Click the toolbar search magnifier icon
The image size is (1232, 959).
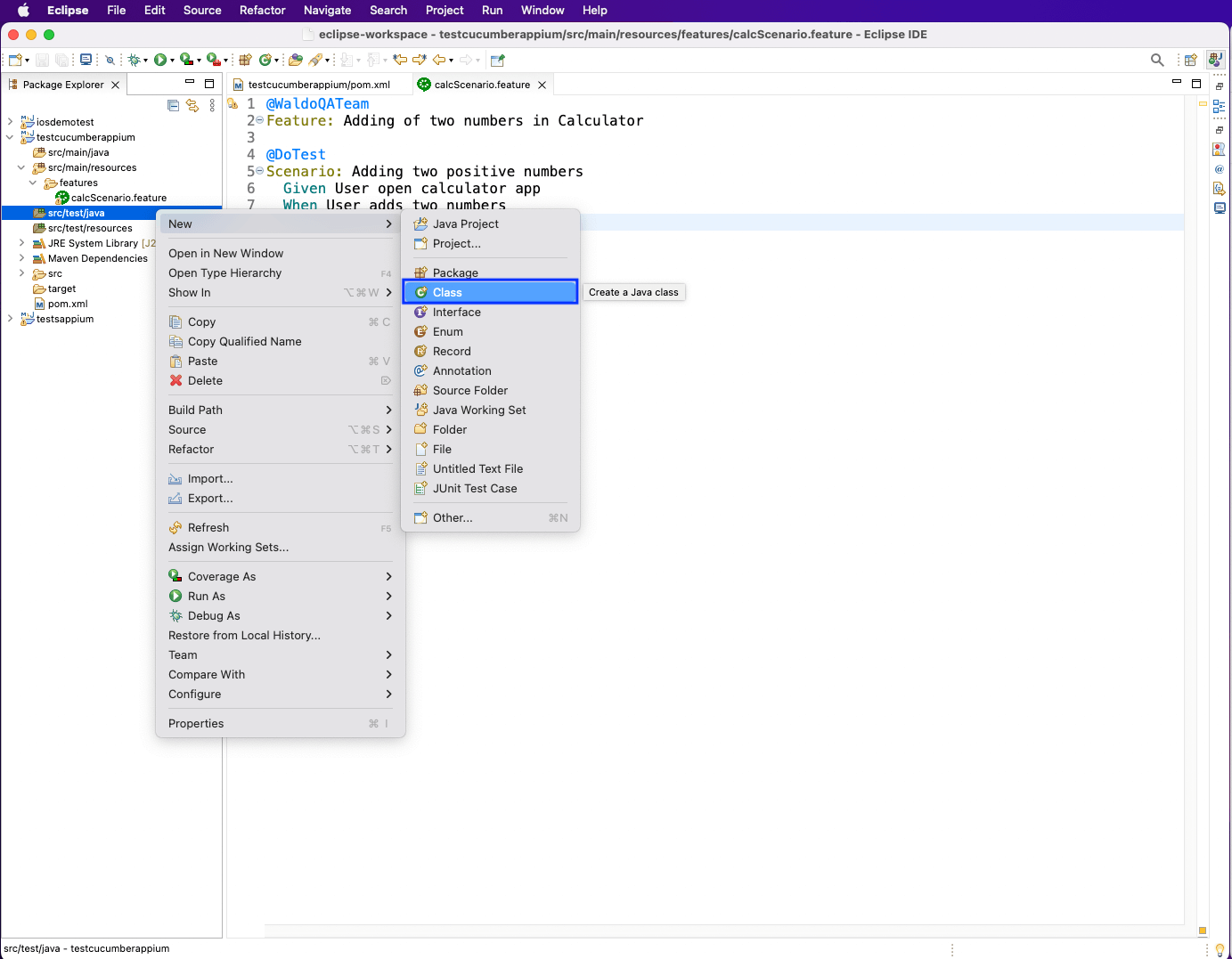[x=1157, y=61]
